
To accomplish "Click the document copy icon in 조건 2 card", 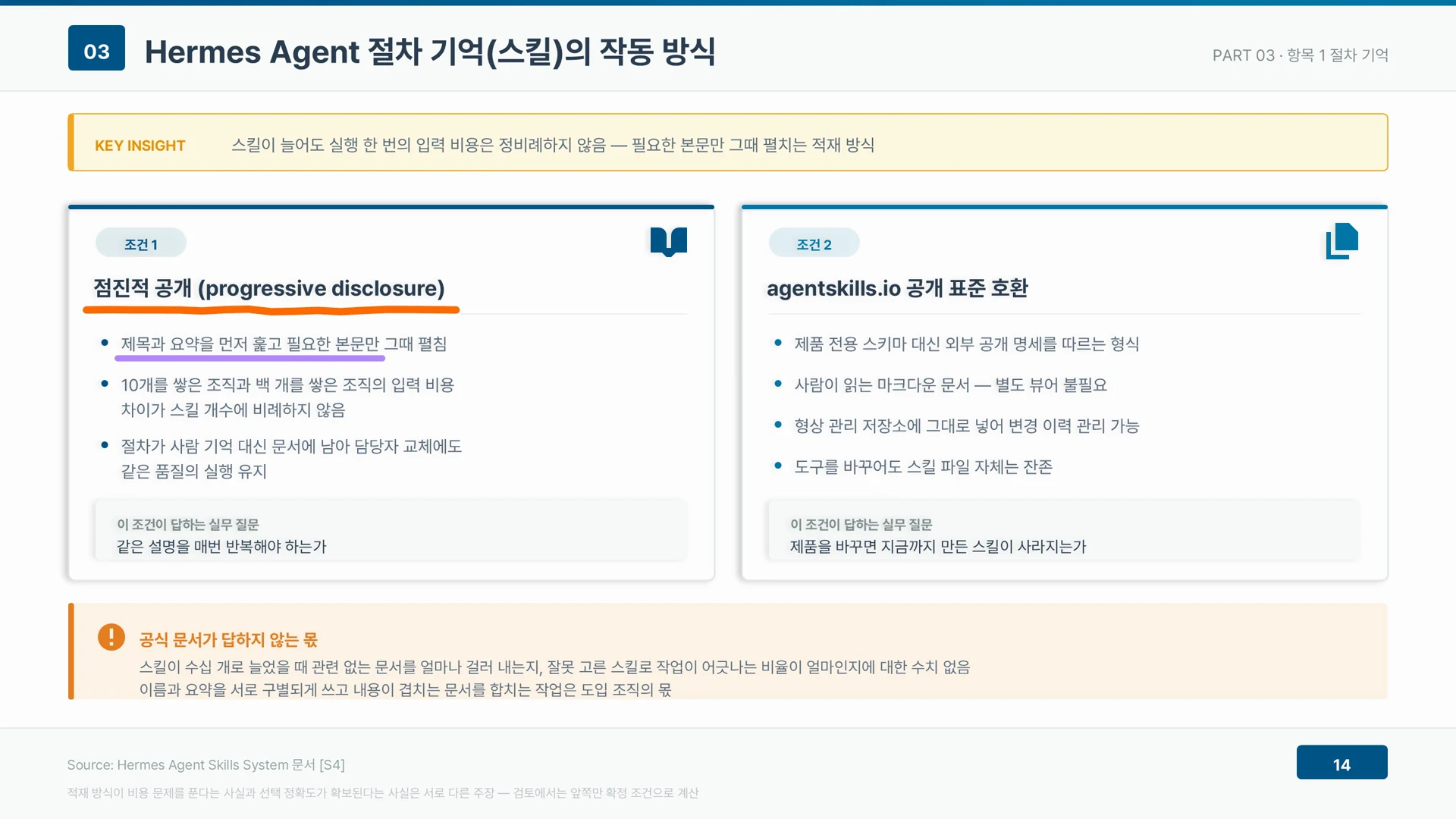I will tap(1341, 241).
